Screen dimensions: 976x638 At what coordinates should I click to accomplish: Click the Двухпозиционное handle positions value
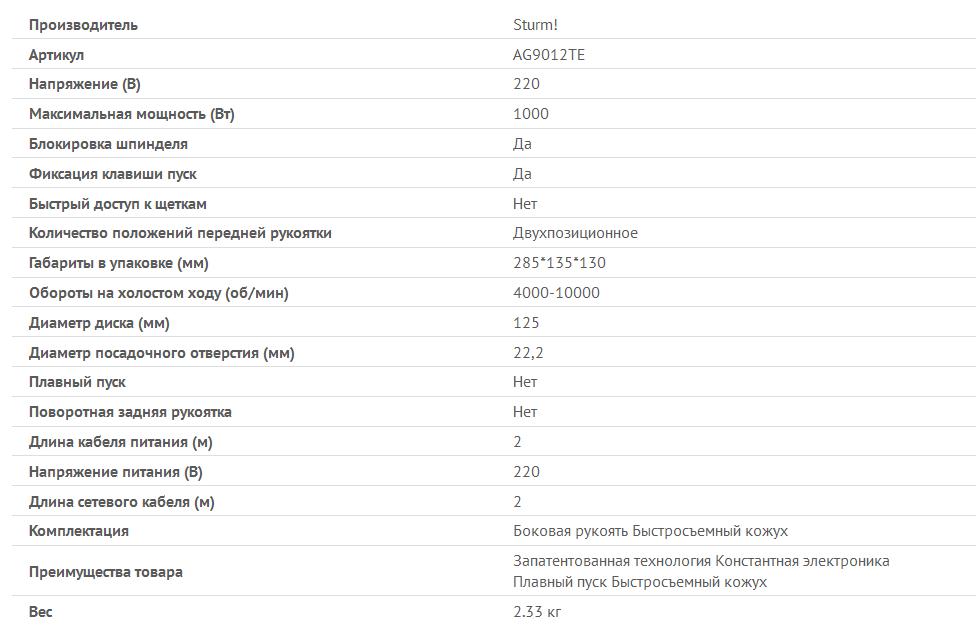click(x=575, y=233)
